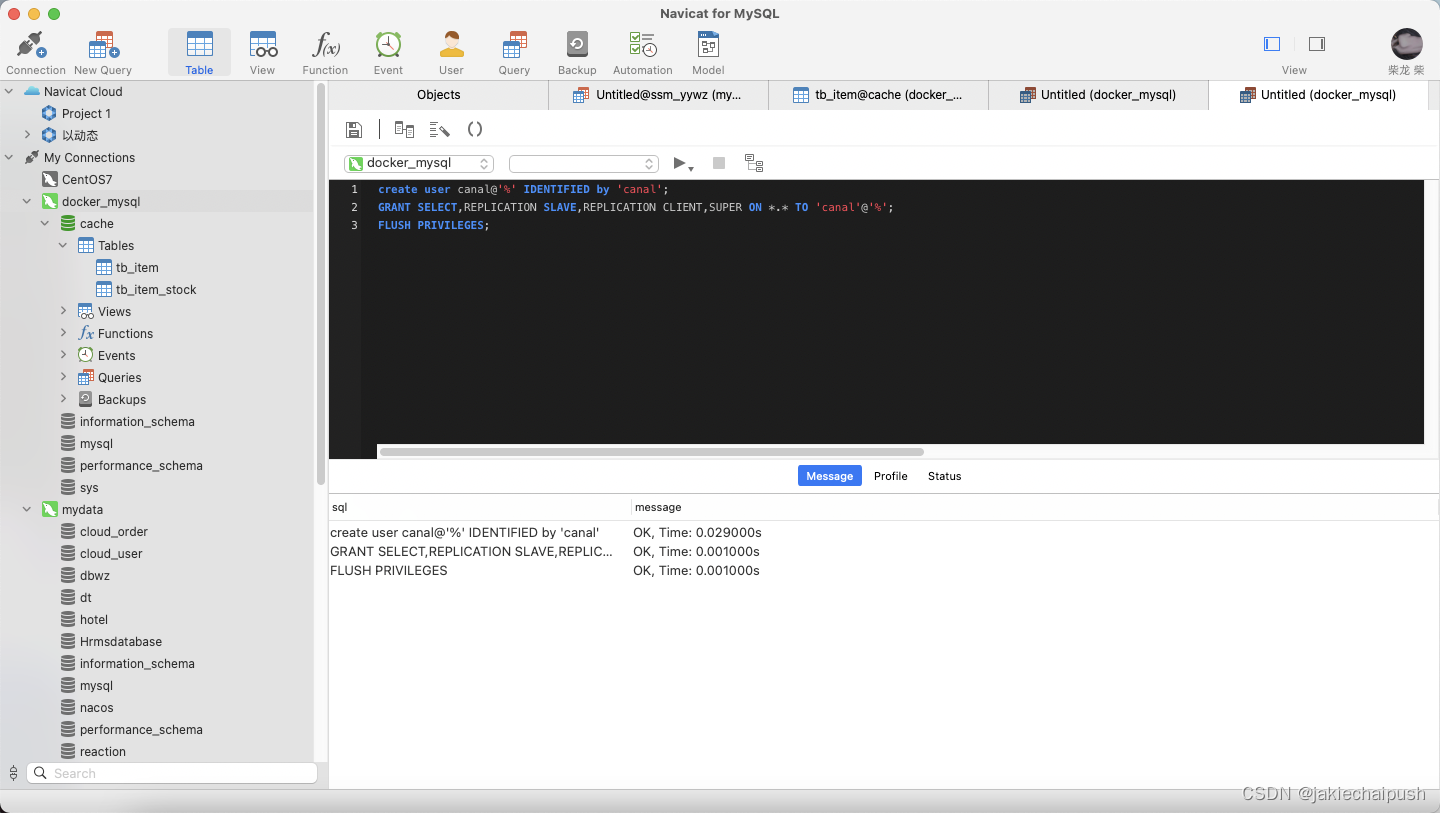Stop query execution with the square icon
The image size is (1440, 813).
719,163
